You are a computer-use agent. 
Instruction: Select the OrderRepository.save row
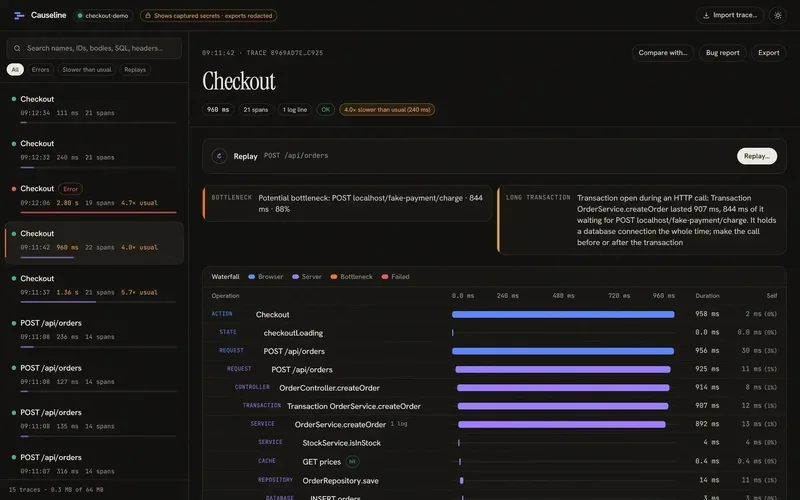pos(494,481)
